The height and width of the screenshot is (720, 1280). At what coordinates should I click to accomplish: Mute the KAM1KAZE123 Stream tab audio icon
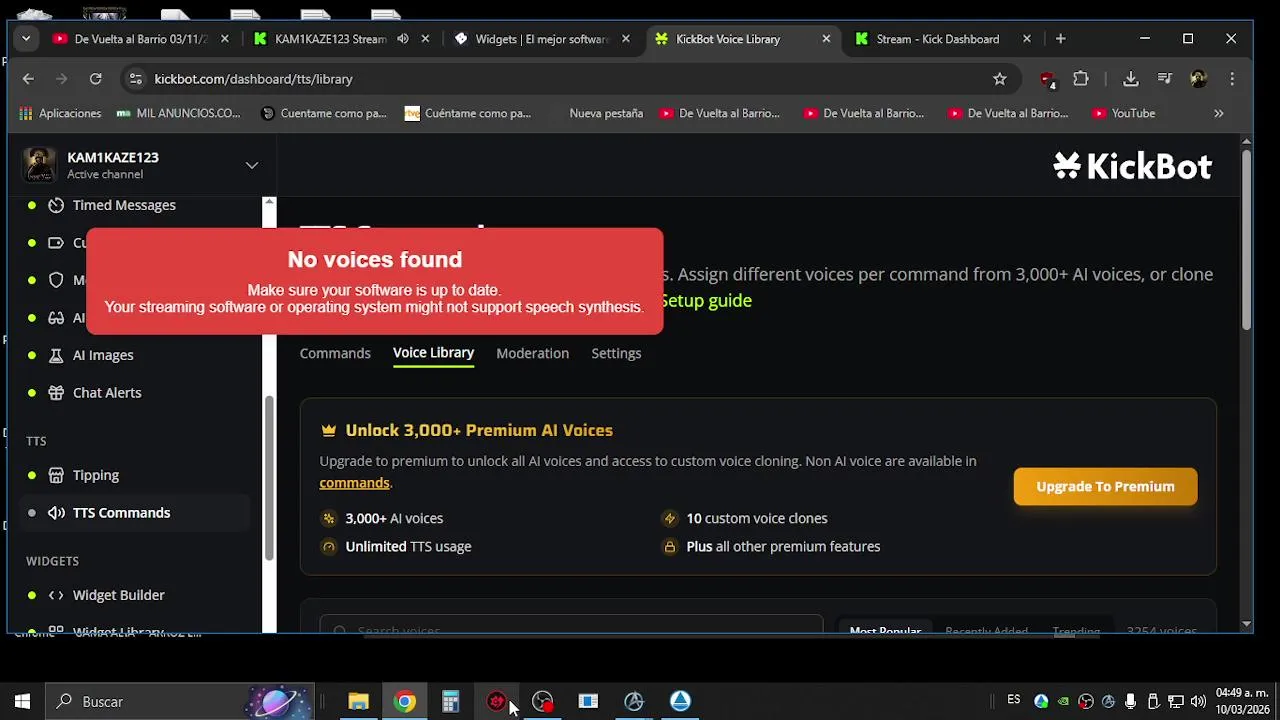(402, 39)
